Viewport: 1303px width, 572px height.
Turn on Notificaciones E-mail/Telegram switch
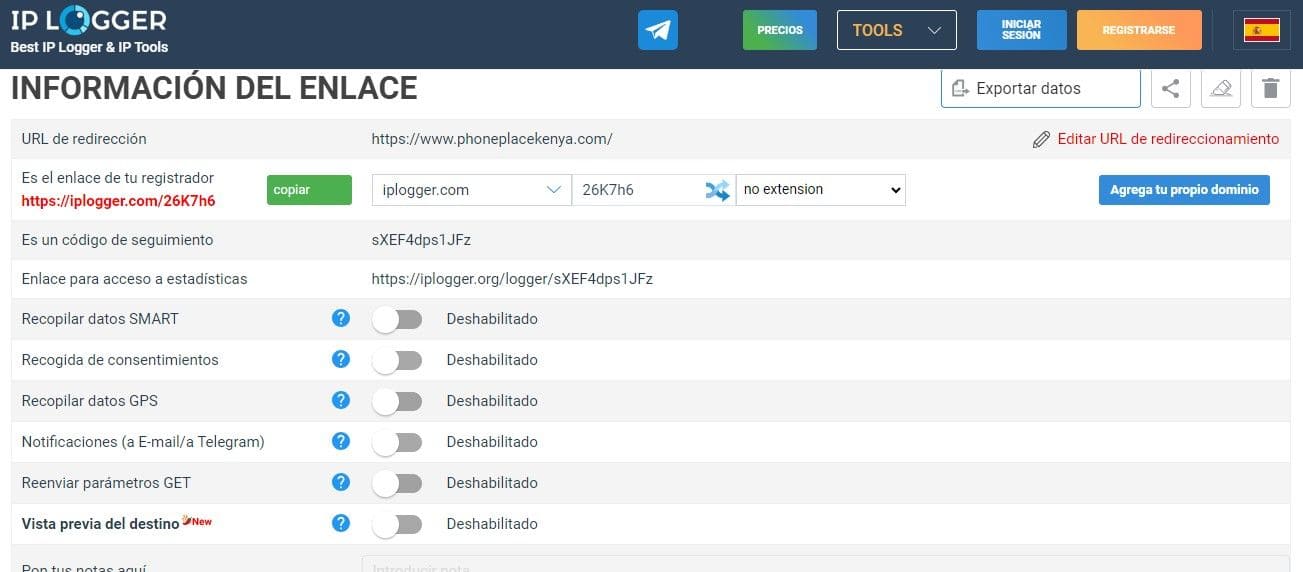pyautogui.click(x=397, y=442)
